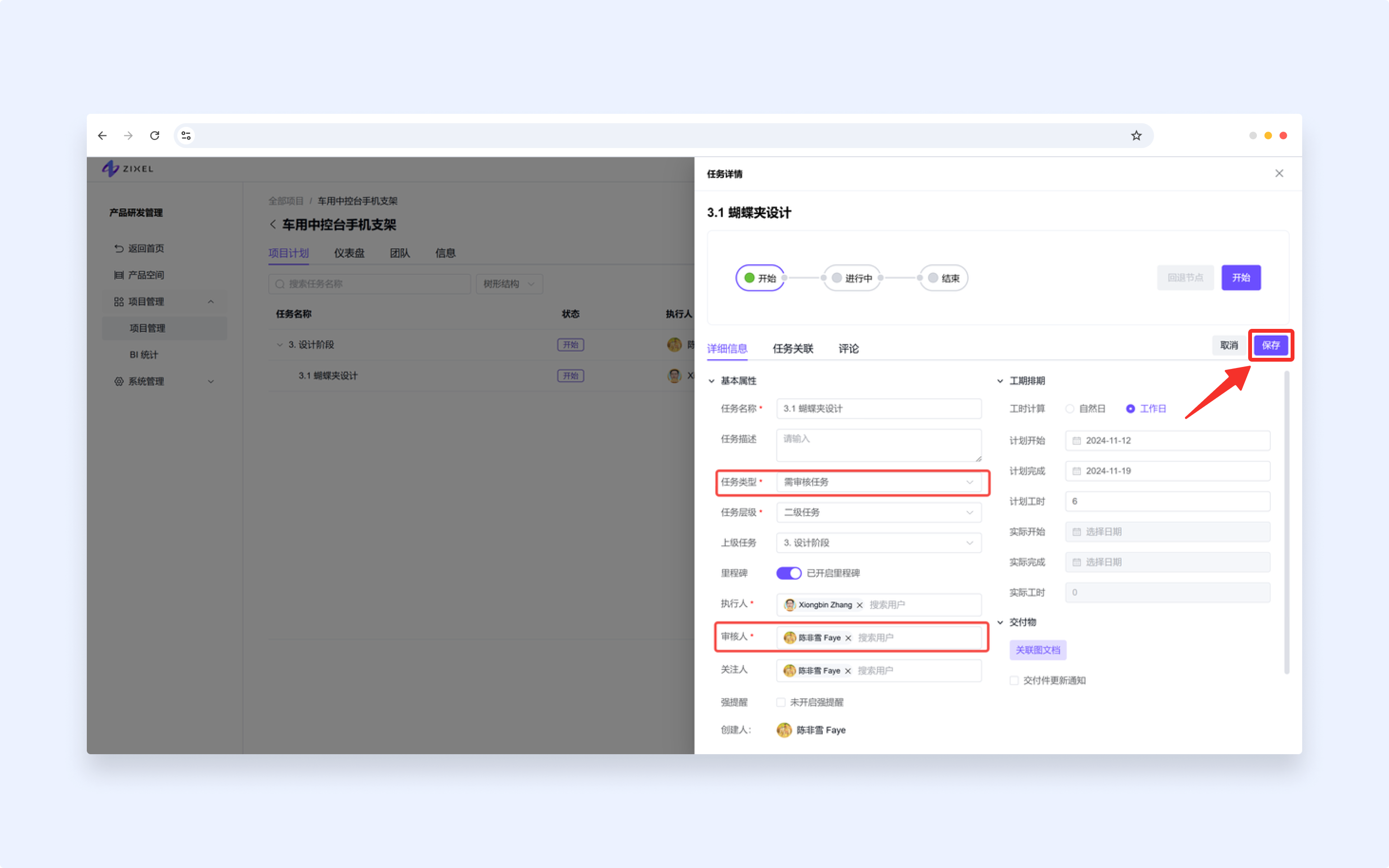Screen dimensions: 1389x868
Task: Collapse the 工期排期 section
Action: [x=1000, y=381]
